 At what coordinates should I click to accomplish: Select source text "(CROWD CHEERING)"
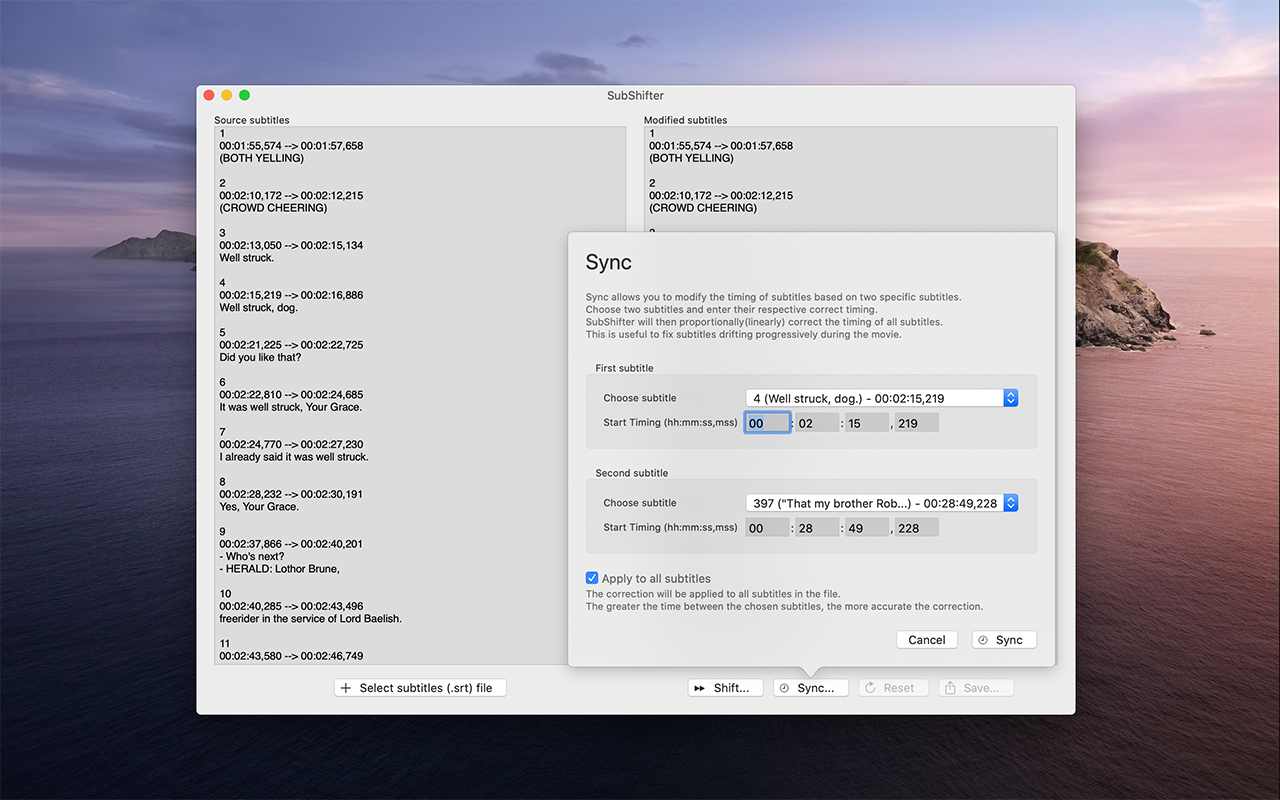click(x=273, y=208)
